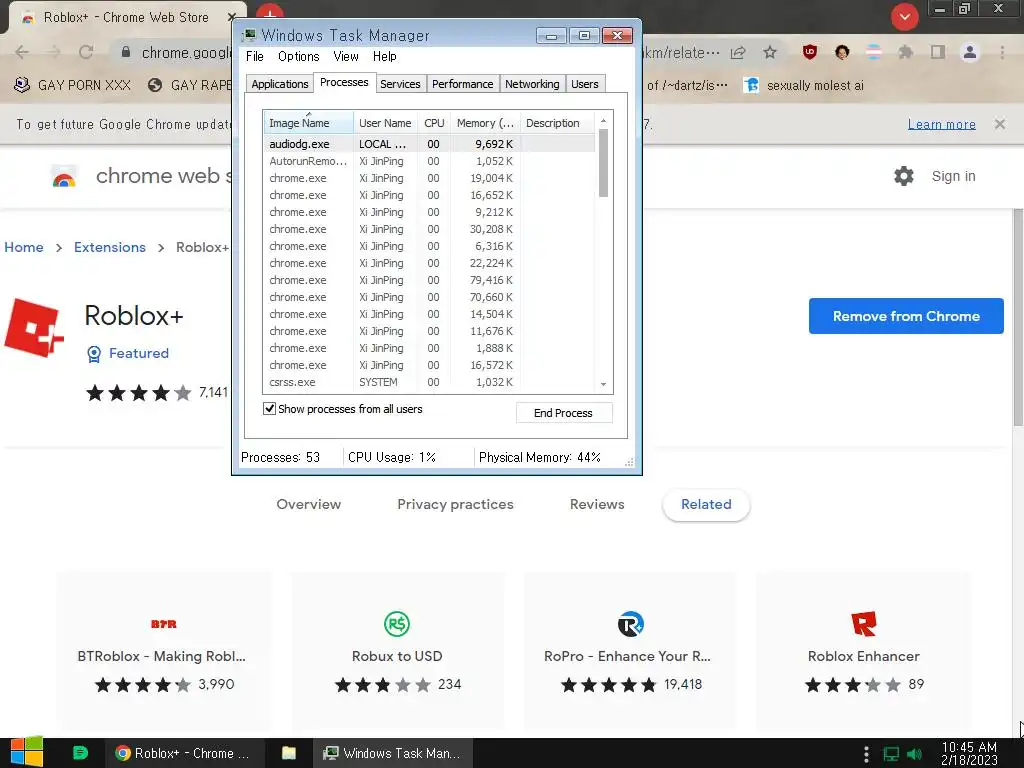Open Chrome three-dot menu
This screenshot has height=768, width=1024.
coord(1002,52)
